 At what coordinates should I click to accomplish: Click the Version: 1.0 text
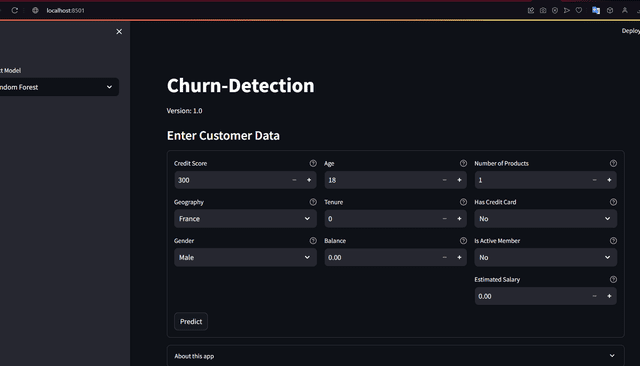184,111
